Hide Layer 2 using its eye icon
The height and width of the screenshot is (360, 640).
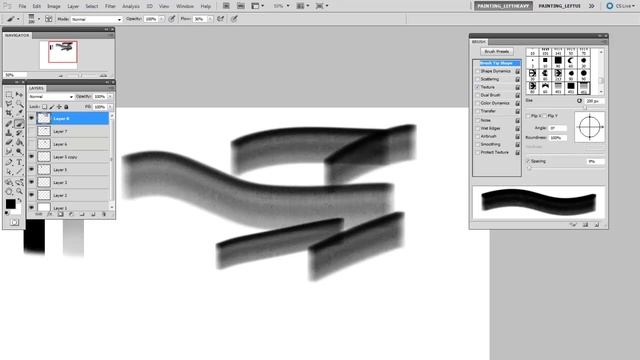(31, 195)
